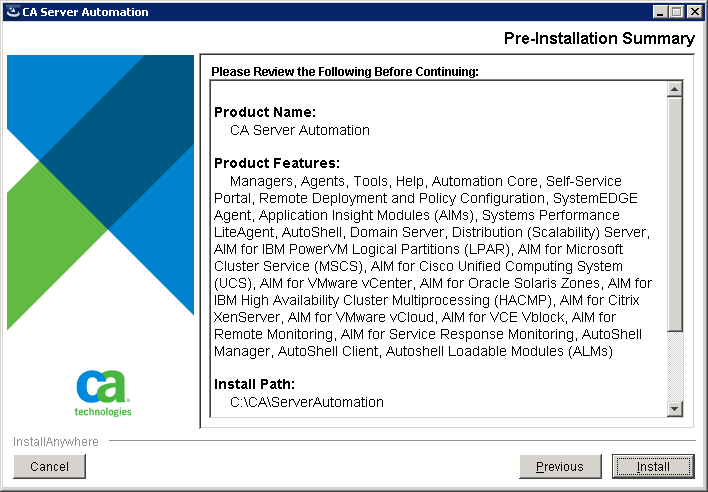
Task: Maximize the installer window
Action: (x=678, y=12)
